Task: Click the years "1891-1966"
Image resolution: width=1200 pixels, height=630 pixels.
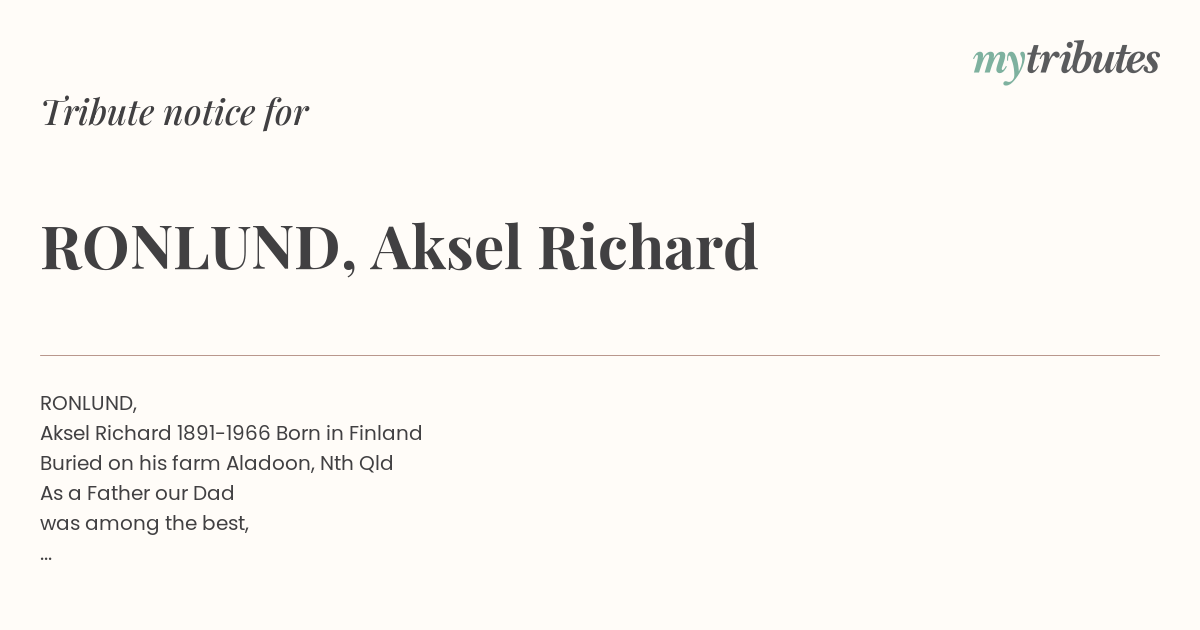Action: pos(224,433)
